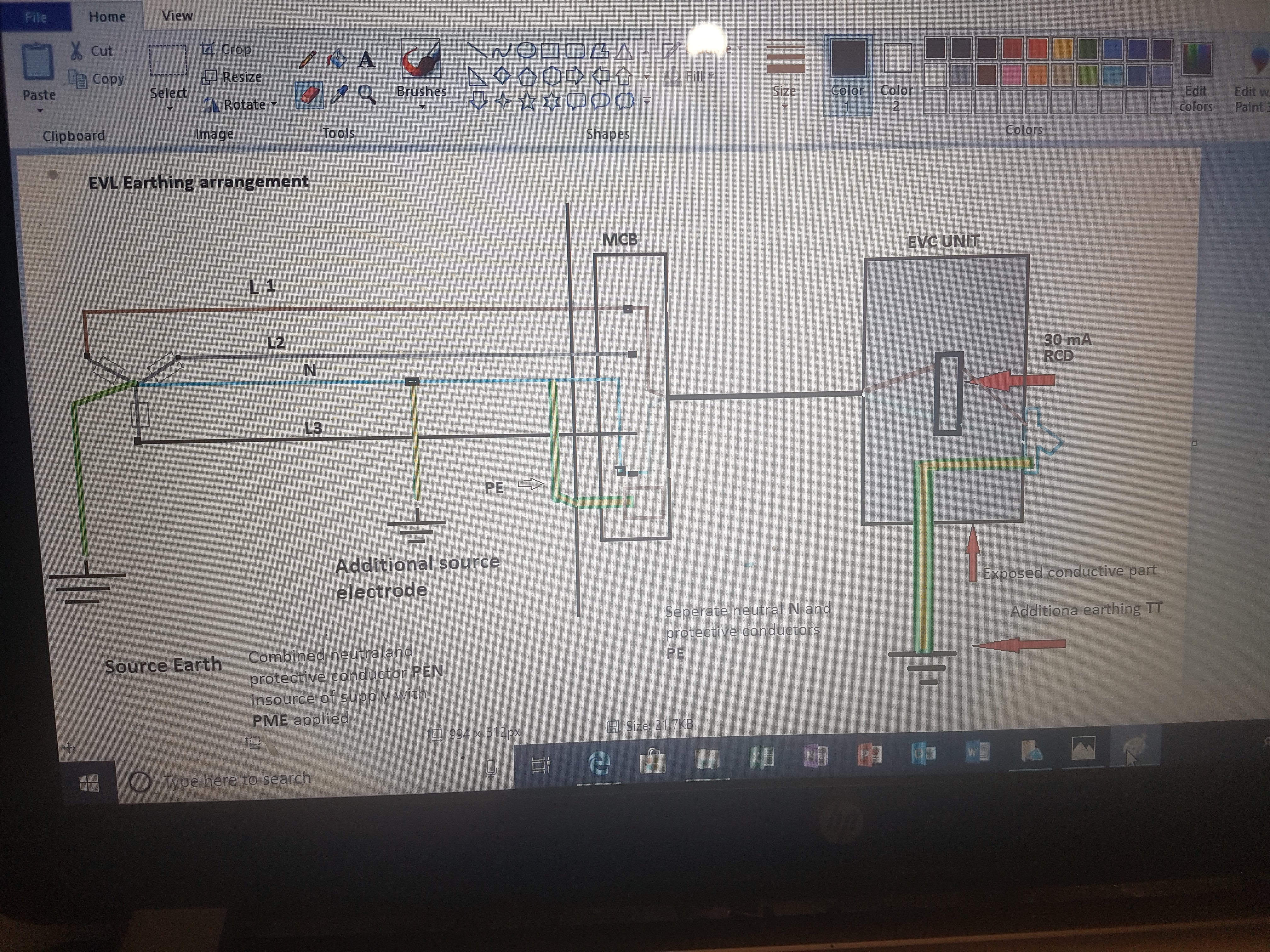Pick the pink color swatch
This screenshot has width=1270, height=952.
click(1012, 75)
